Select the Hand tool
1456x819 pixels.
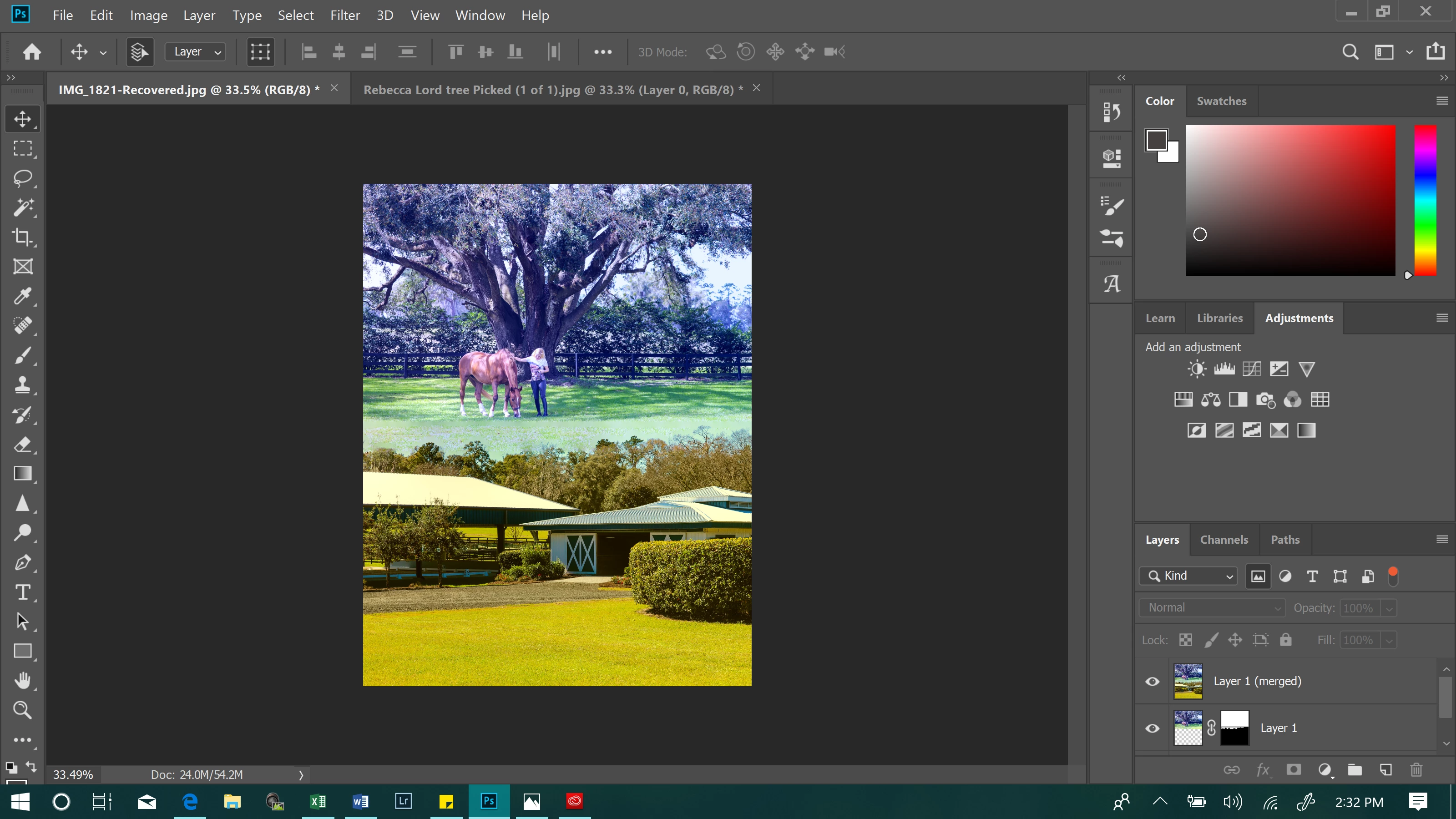[23, 681]
